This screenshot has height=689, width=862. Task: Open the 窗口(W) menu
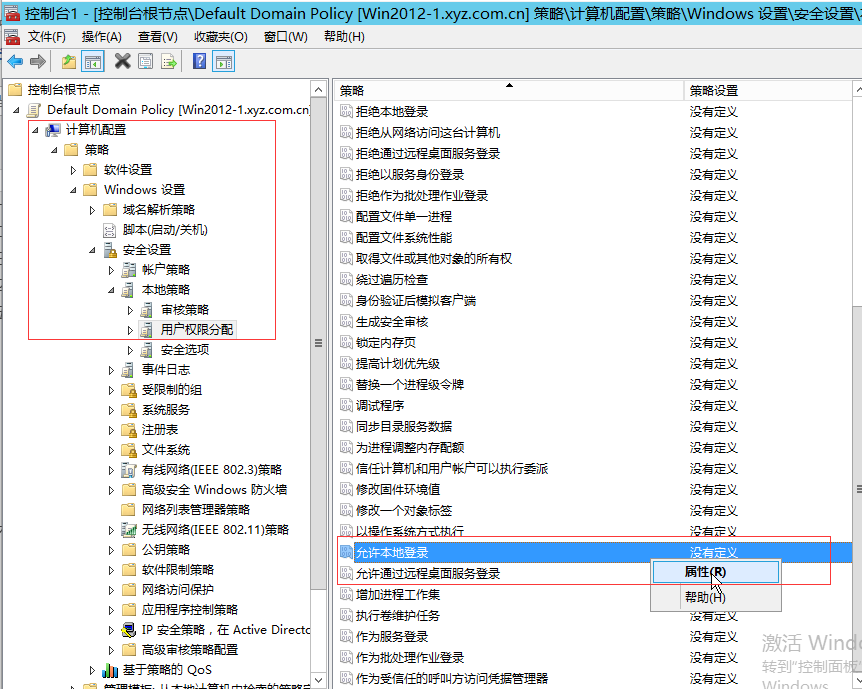286,37
